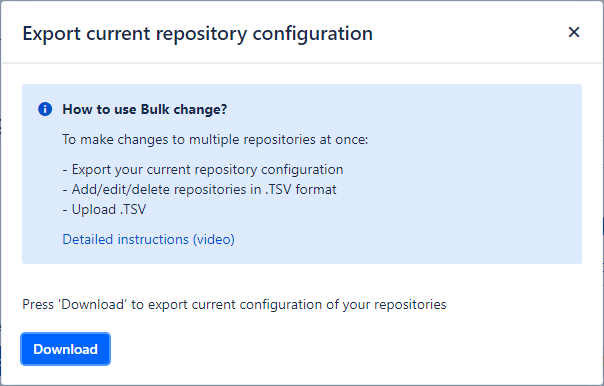Click the word 'repository' in the dialog title

coord(201,34)
